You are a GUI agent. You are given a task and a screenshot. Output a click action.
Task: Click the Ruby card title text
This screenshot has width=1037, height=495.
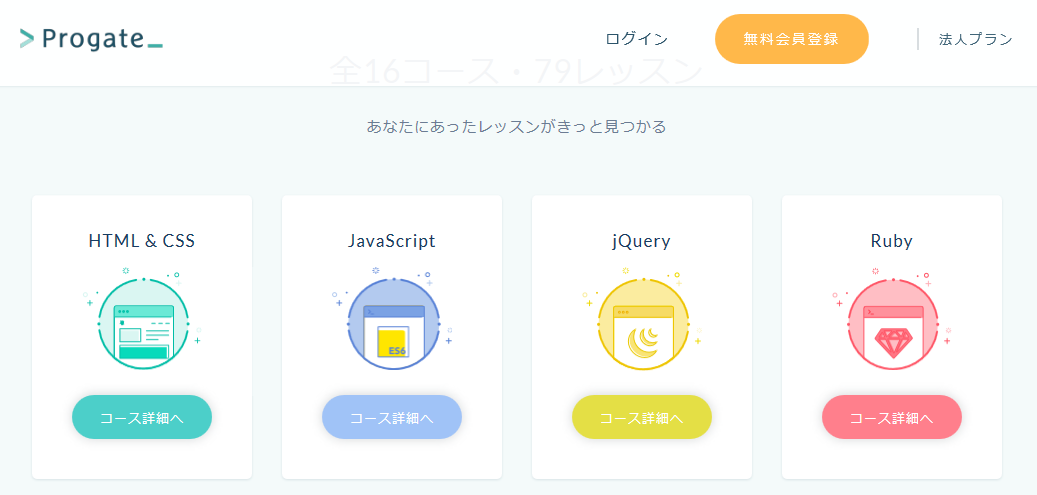pyautogui.click(x=892, y=241)
